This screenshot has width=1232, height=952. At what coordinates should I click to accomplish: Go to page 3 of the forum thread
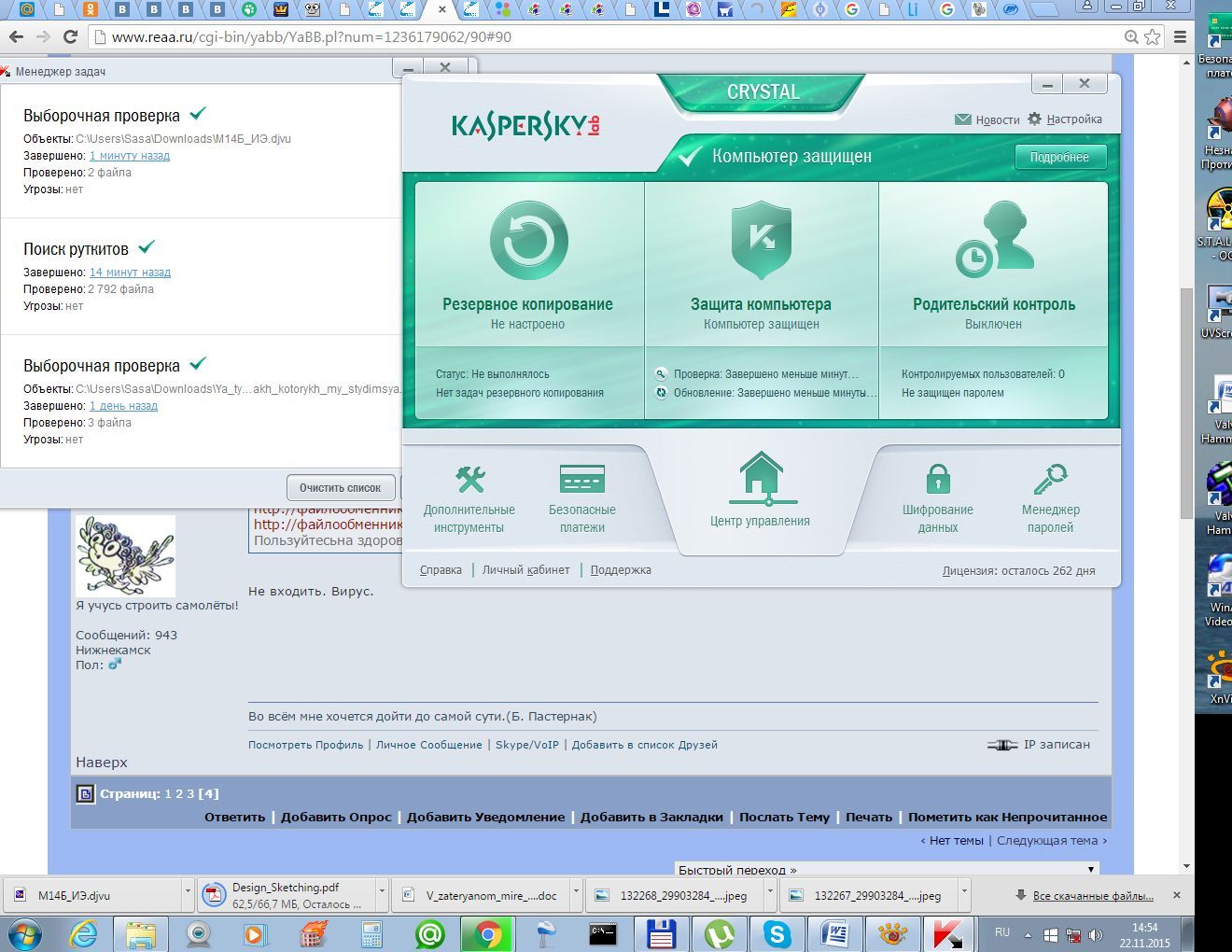[190, 793]
